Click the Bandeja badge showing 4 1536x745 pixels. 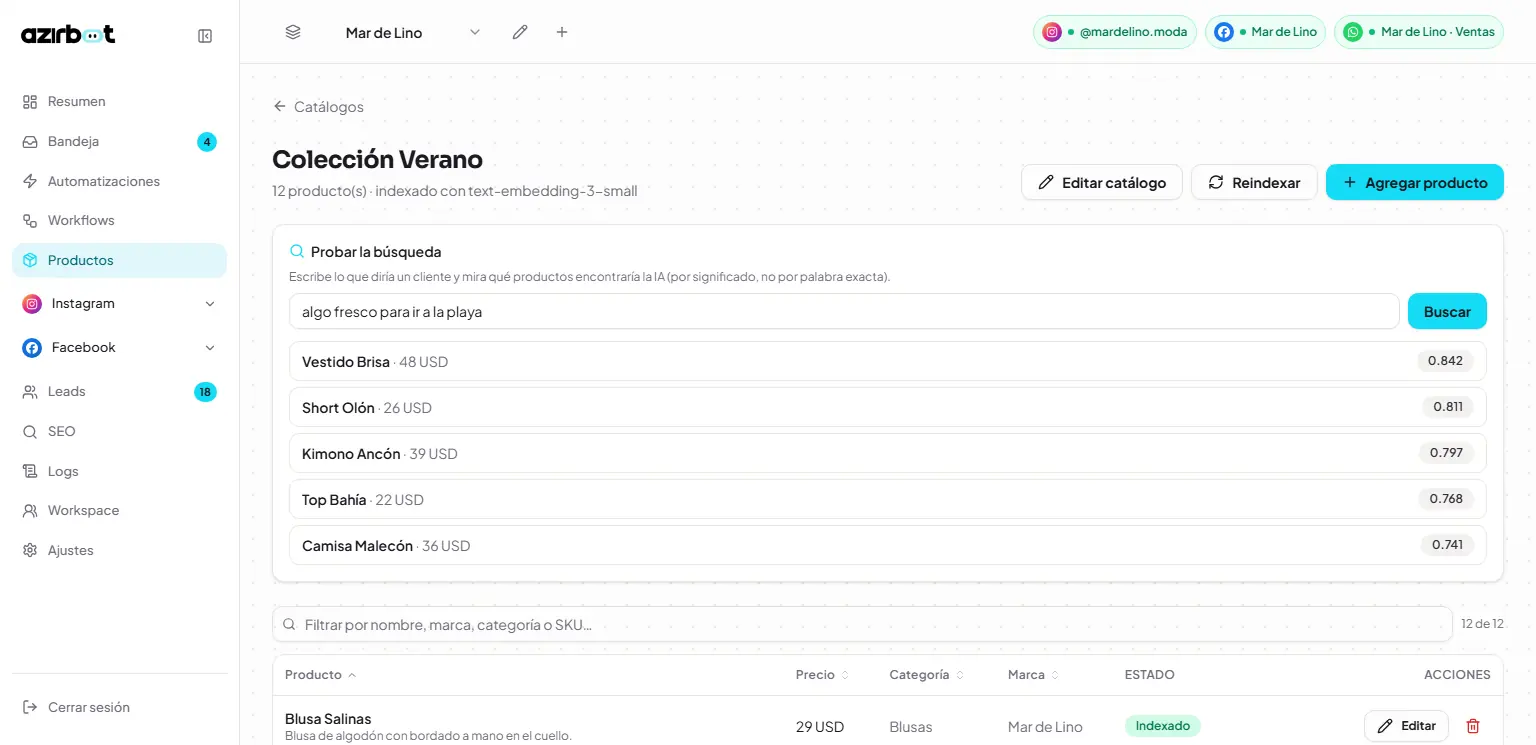[x=207, y=142]
